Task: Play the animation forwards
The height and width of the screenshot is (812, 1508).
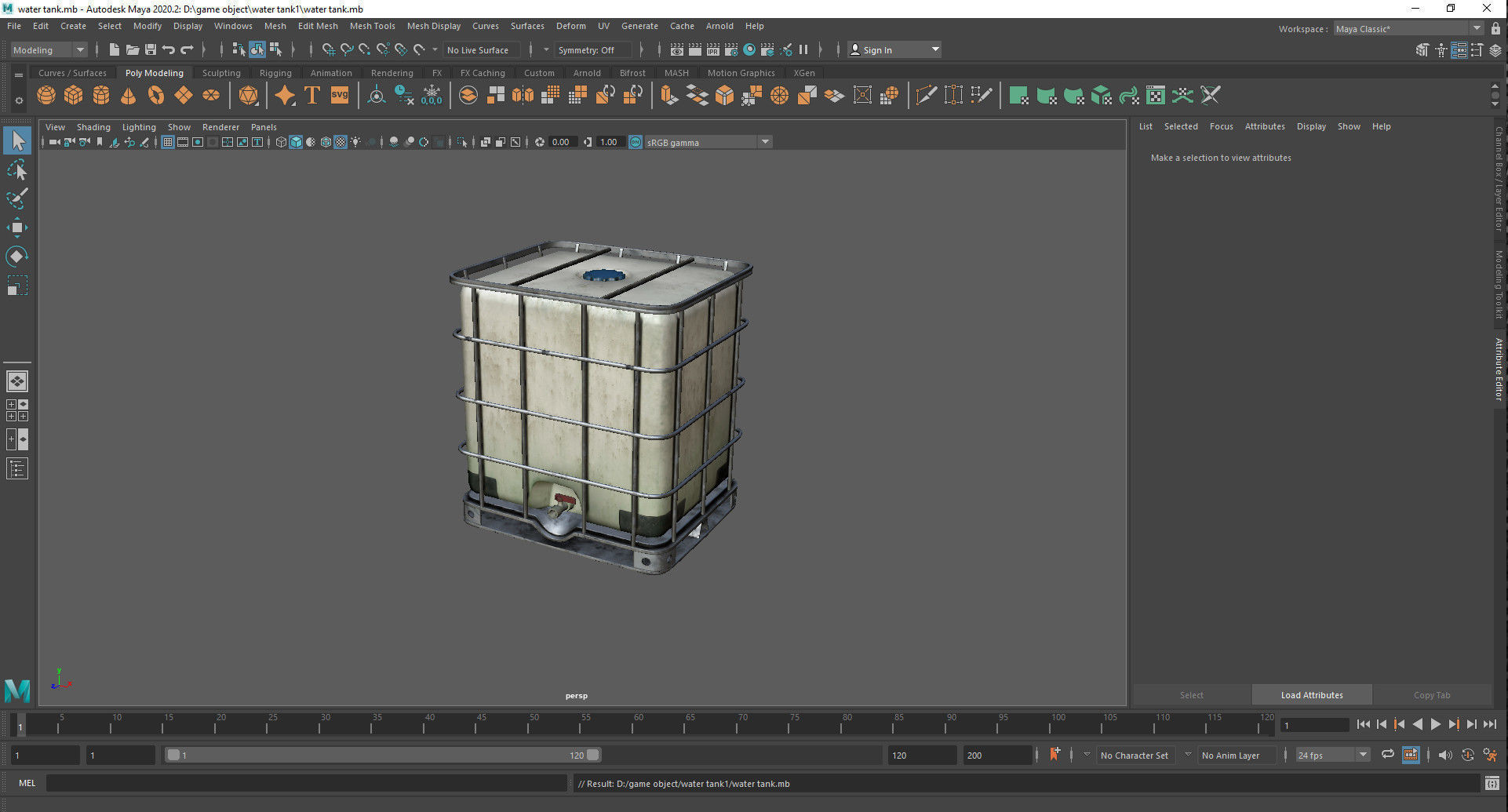Action: [1435, 724]
